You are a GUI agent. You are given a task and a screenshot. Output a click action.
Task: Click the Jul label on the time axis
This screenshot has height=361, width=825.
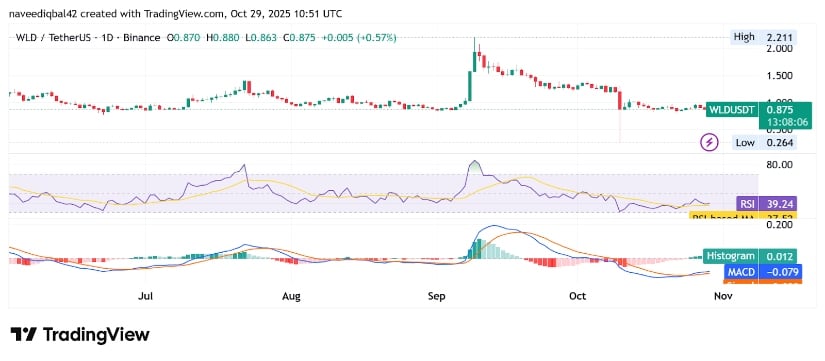[145, 296]
